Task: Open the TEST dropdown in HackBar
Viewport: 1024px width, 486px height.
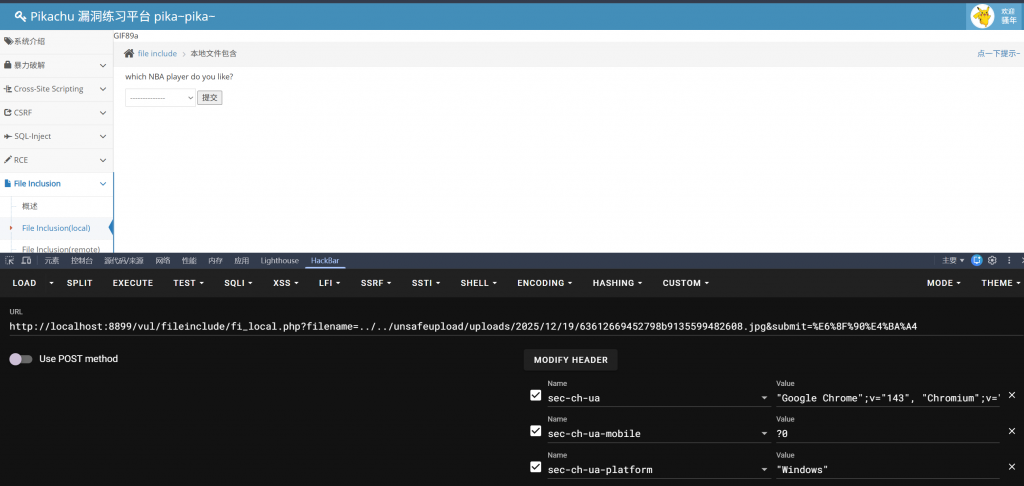Action: click(188, 283)
